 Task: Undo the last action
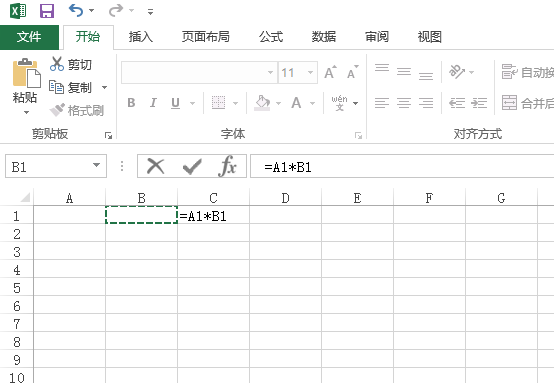[76, 11]
